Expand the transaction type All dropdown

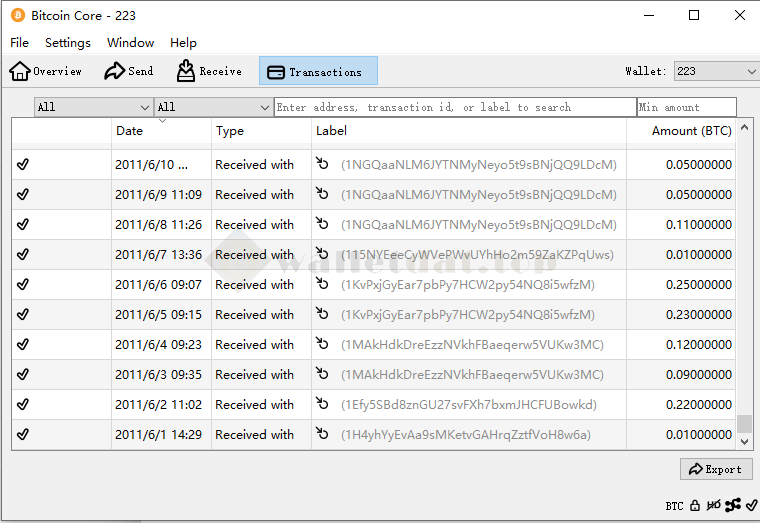(213, 107)
